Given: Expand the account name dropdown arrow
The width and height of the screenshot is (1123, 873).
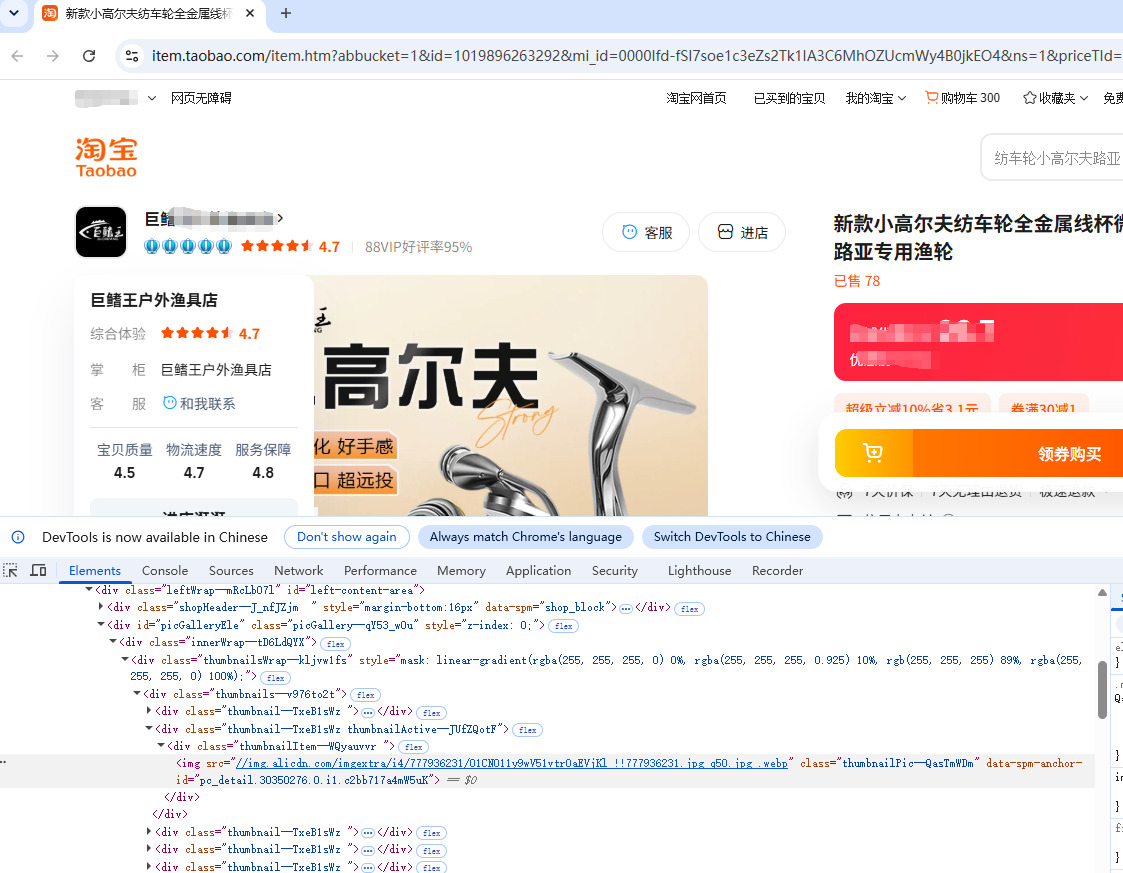Looking at the screenshot, I should (152, 98).
